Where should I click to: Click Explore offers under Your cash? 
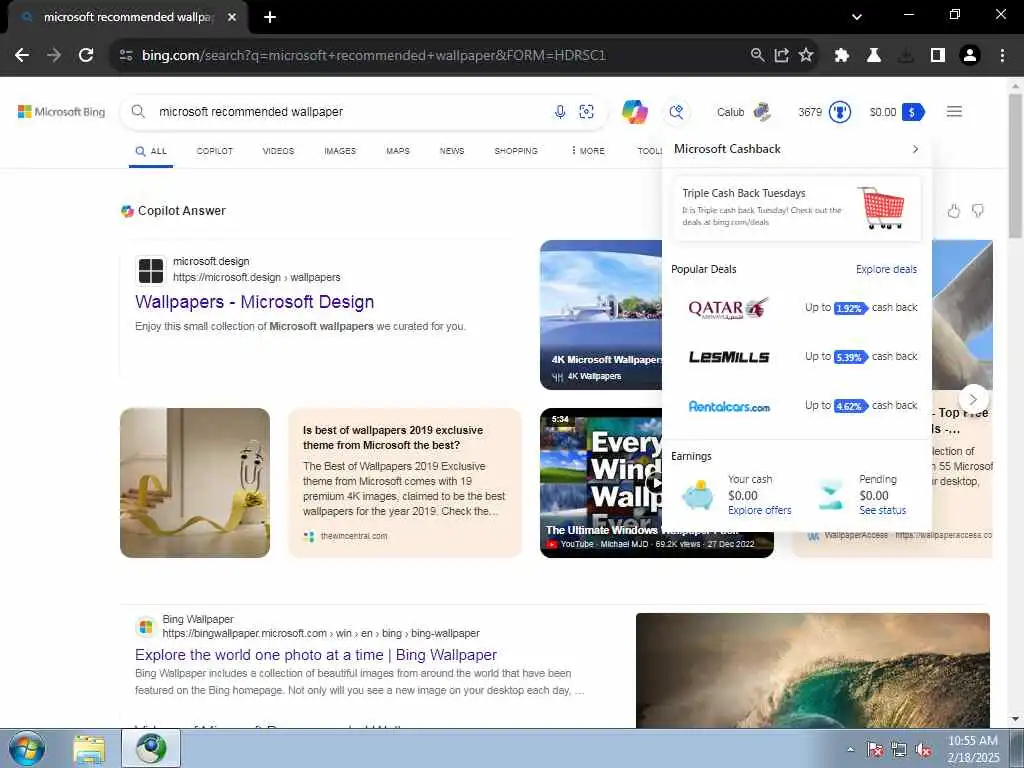(x=760, y=510)
